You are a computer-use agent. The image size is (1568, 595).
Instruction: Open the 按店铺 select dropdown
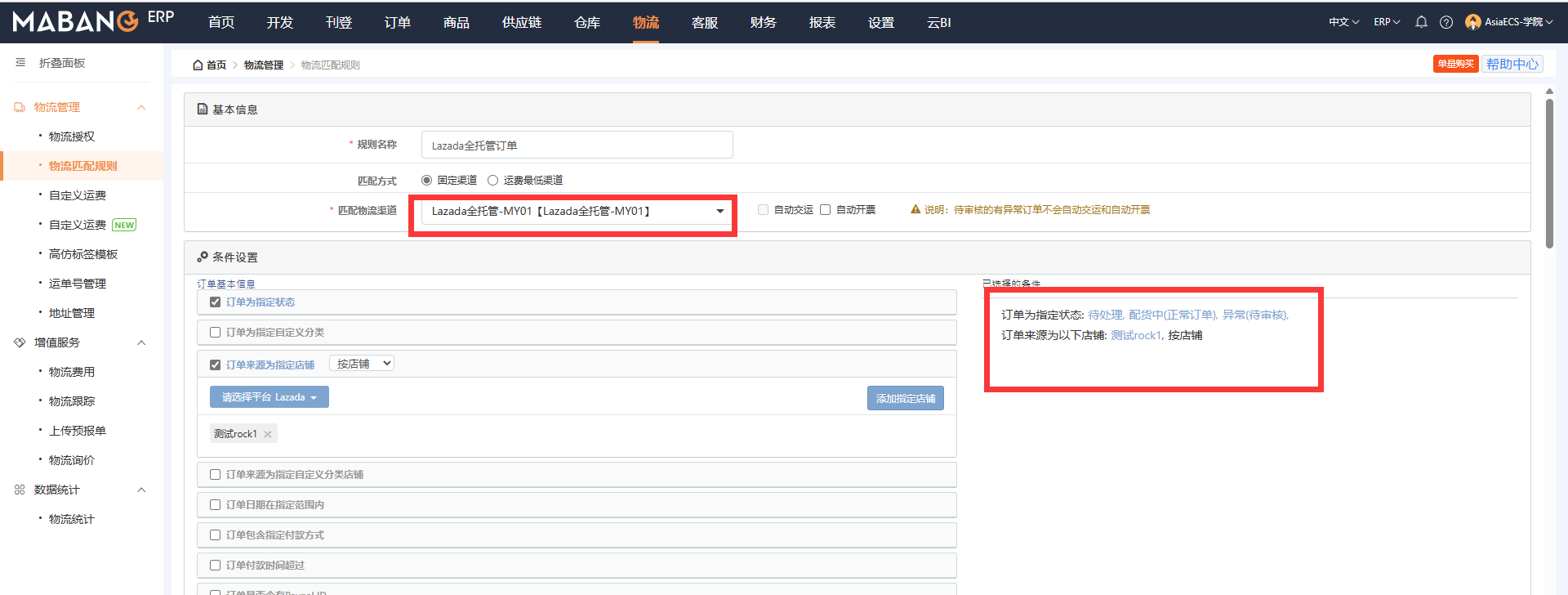pos(362,364)
